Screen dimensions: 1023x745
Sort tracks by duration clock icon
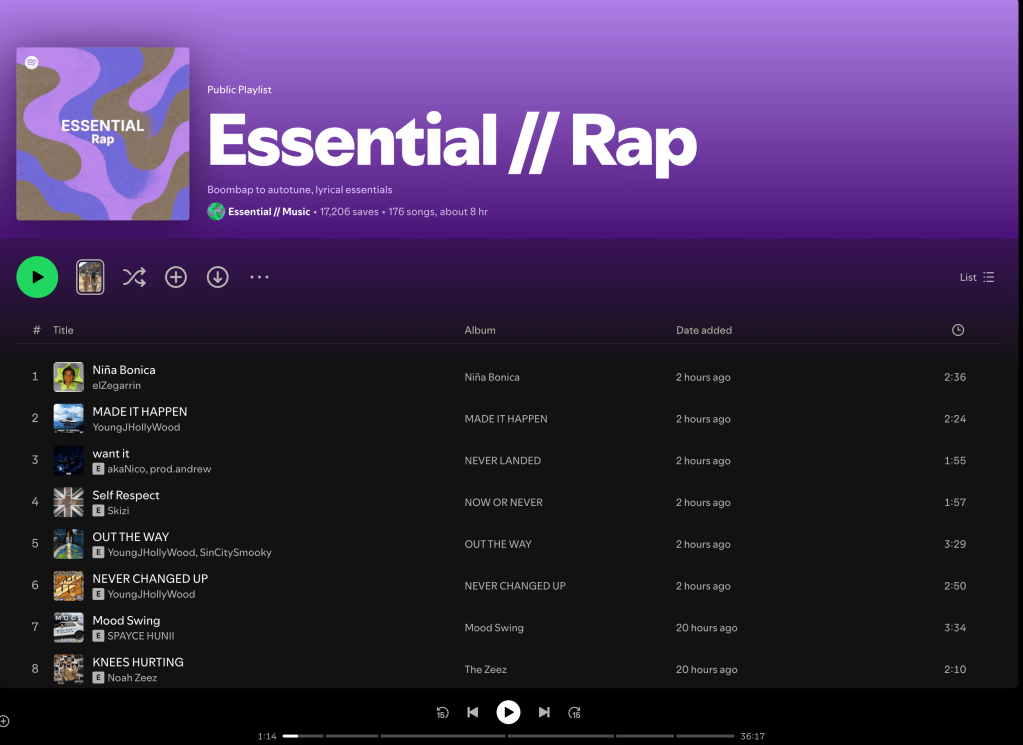click(957, 330)
